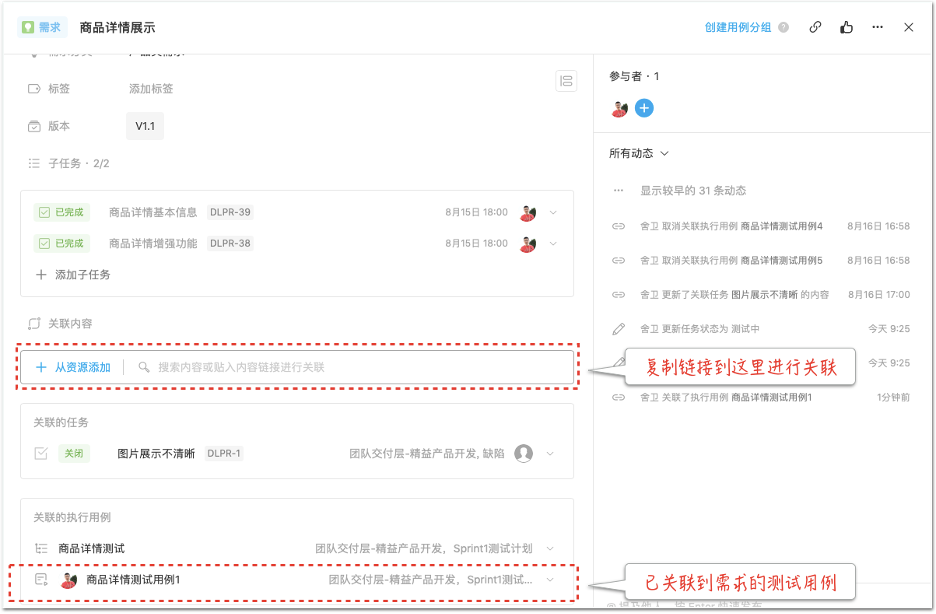Click the 子任务 list icon
Screen dimensions: 936x614
pos(34,163)
